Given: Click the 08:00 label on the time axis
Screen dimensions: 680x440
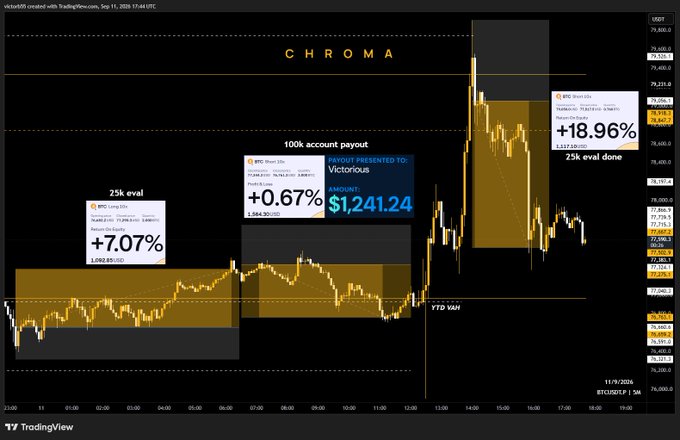Looking at the screenshot, I should point(288,408).
